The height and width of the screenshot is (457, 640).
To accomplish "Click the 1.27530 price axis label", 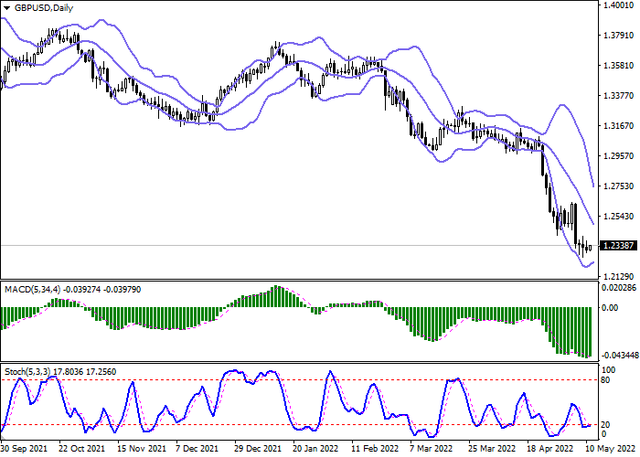I will point(618,186).
